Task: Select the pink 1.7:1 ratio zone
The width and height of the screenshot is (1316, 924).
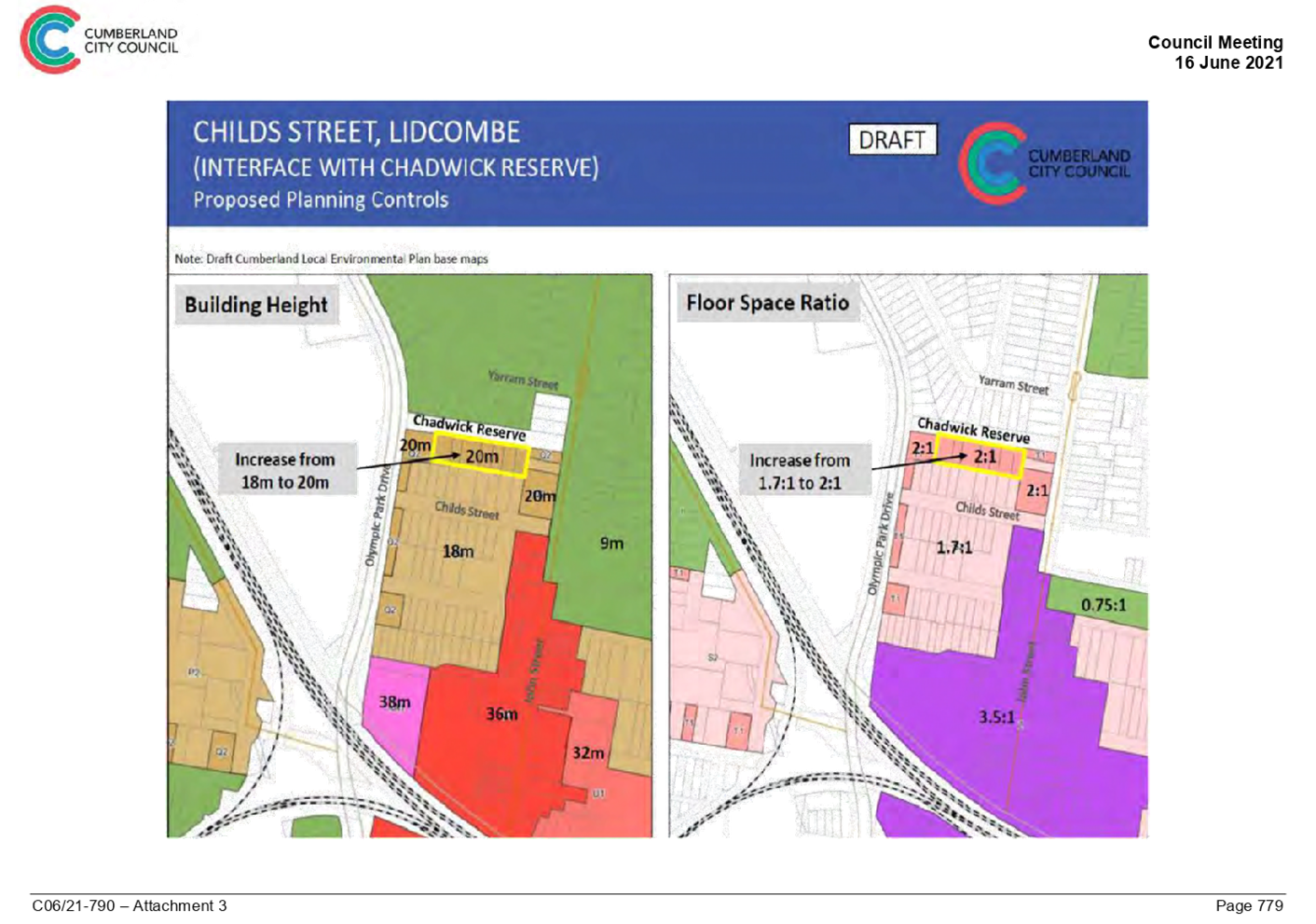Action: 954,547
